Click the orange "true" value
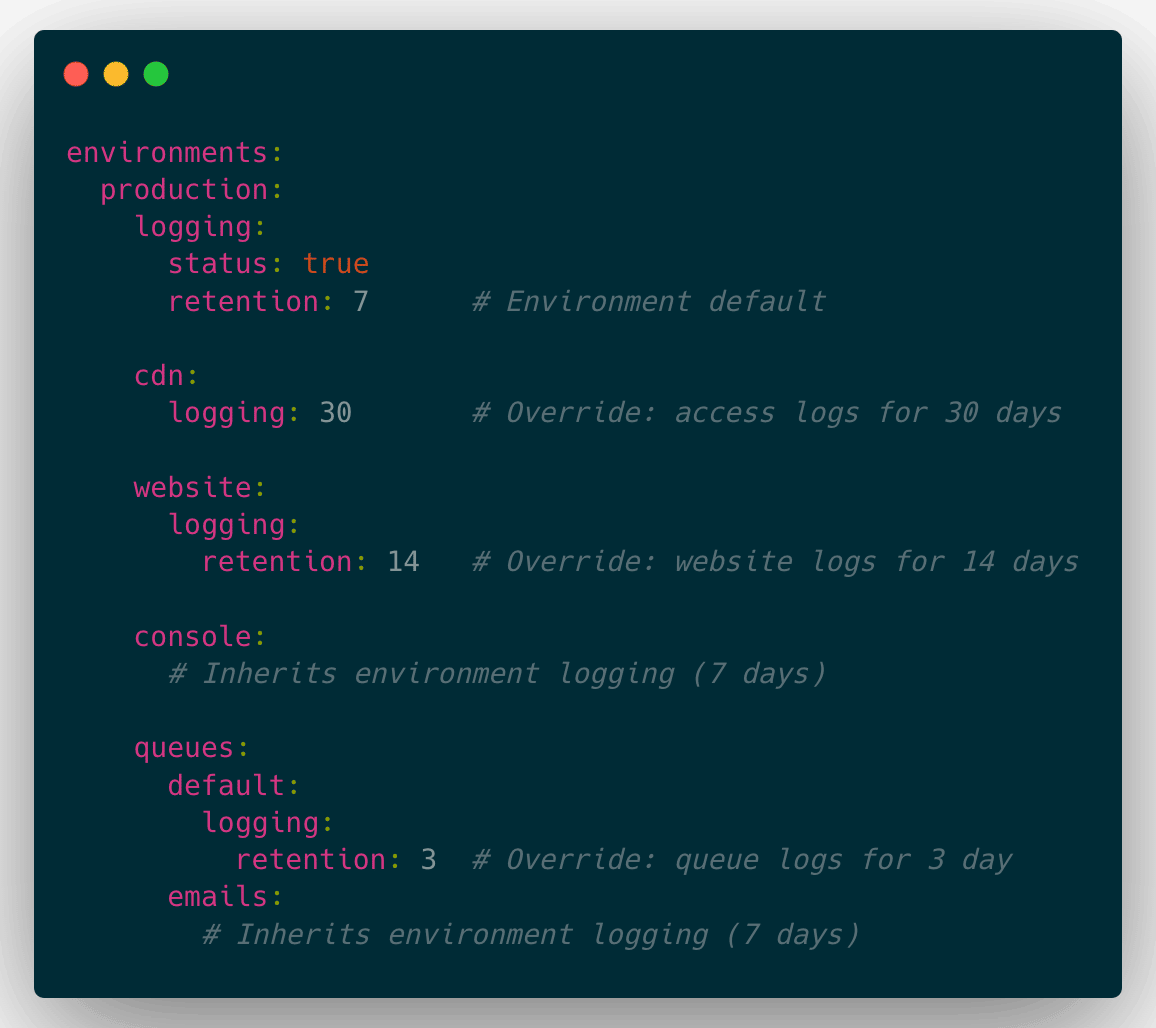 [336, 264]
